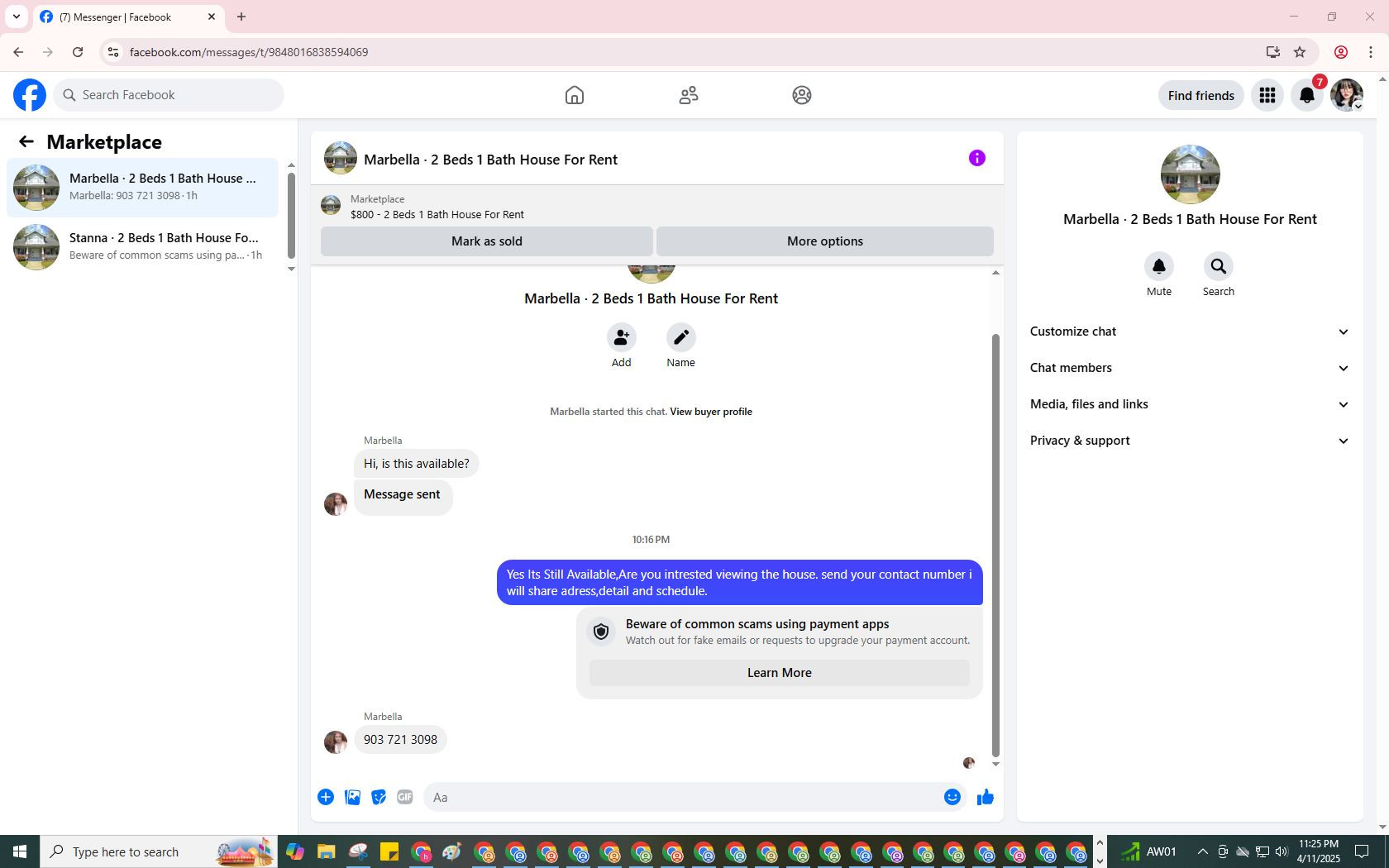Click the volume icon in system tray
The width and height of the screenshot is (1389, 868).
[1282, 851]
